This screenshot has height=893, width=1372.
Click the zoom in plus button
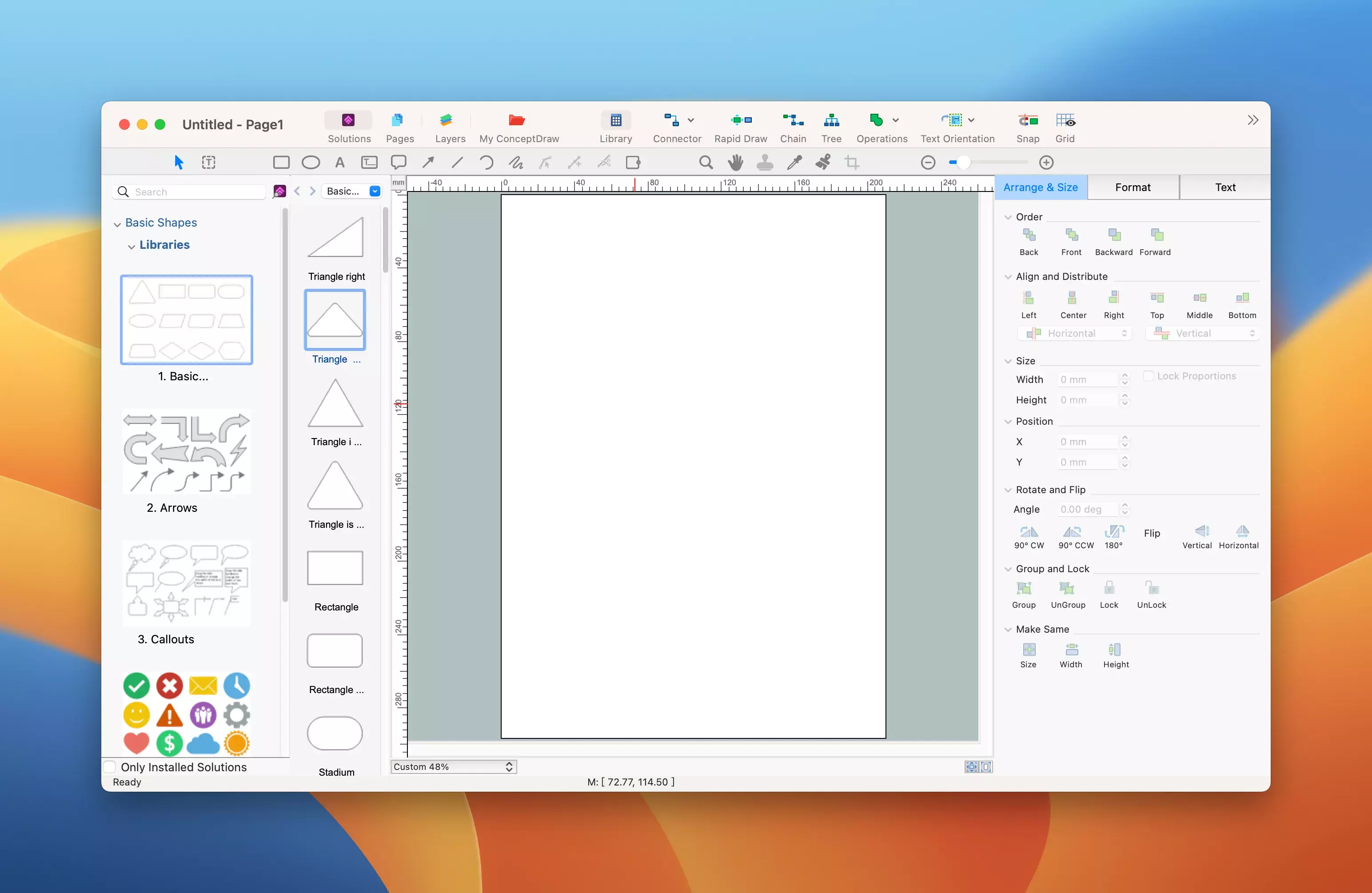pyautogui.click(x=1046, y=163)
